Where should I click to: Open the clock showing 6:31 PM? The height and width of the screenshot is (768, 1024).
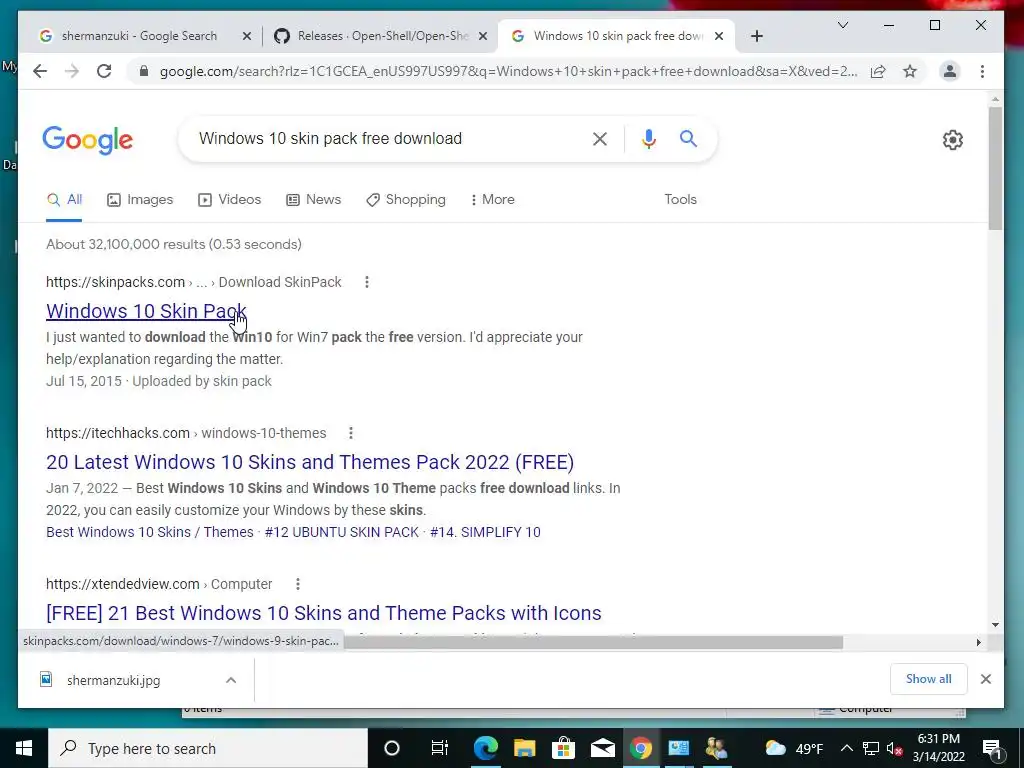(x=938, y=748)
